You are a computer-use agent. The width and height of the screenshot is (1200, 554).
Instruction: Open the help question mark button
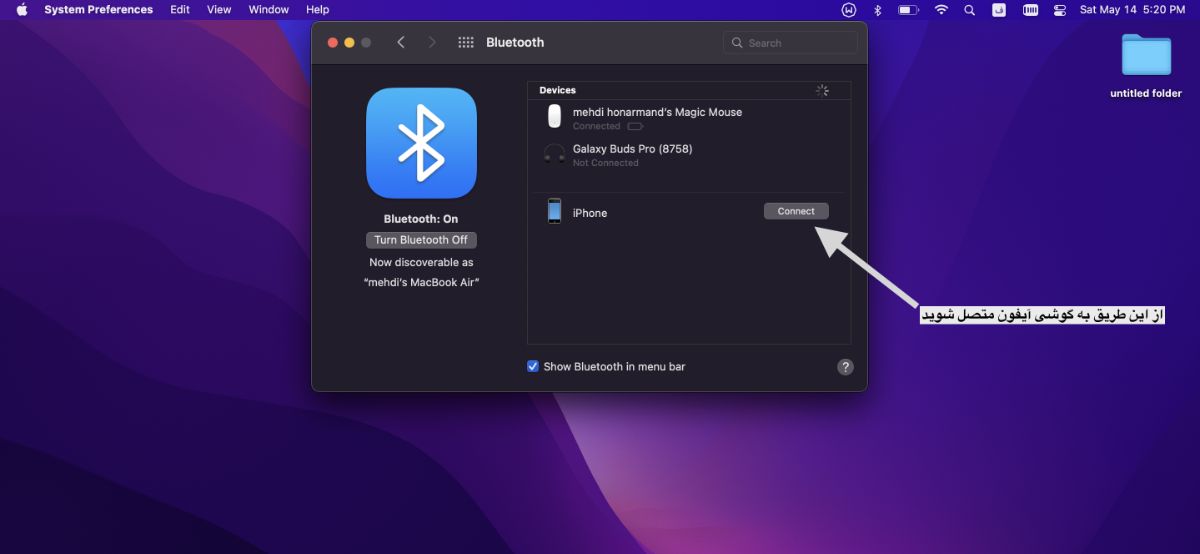pyautogui.click(x=845, y=367)
